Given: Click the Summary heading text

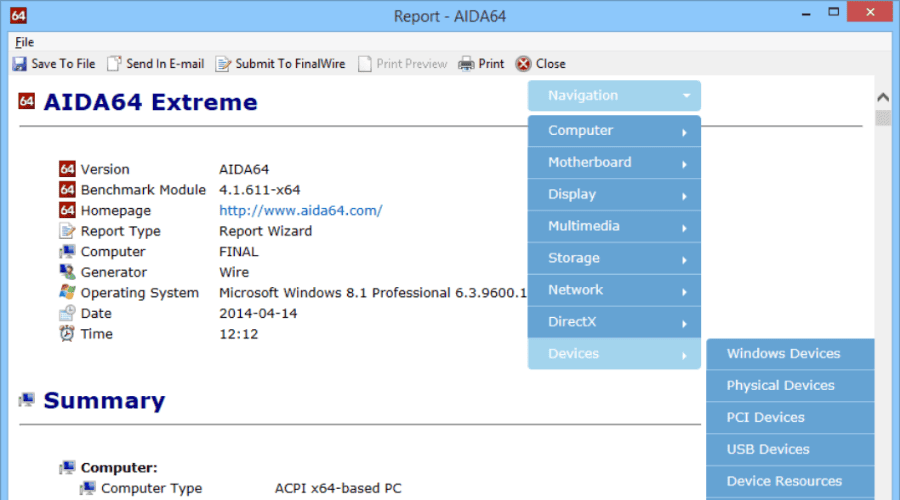Looking at the screenshot, I should [x=104, y=400].
